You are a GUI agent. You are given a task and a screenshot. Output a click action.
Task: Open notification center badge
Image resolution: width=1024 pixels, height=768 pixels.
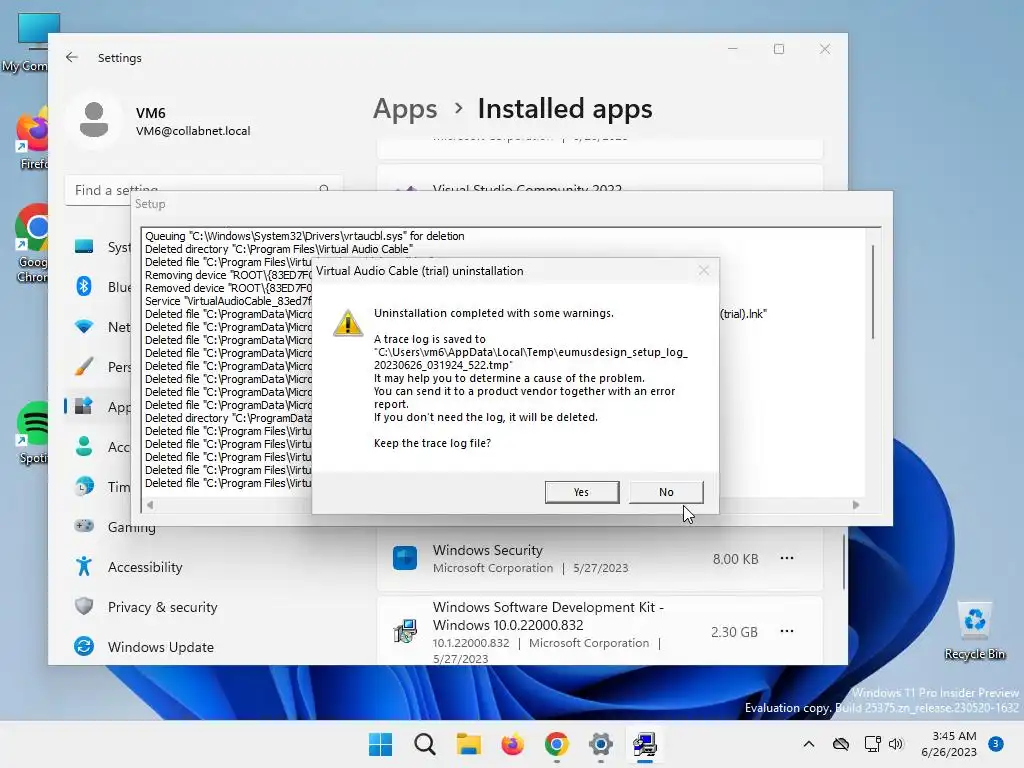pyautogui.click(x=996, y=744)
